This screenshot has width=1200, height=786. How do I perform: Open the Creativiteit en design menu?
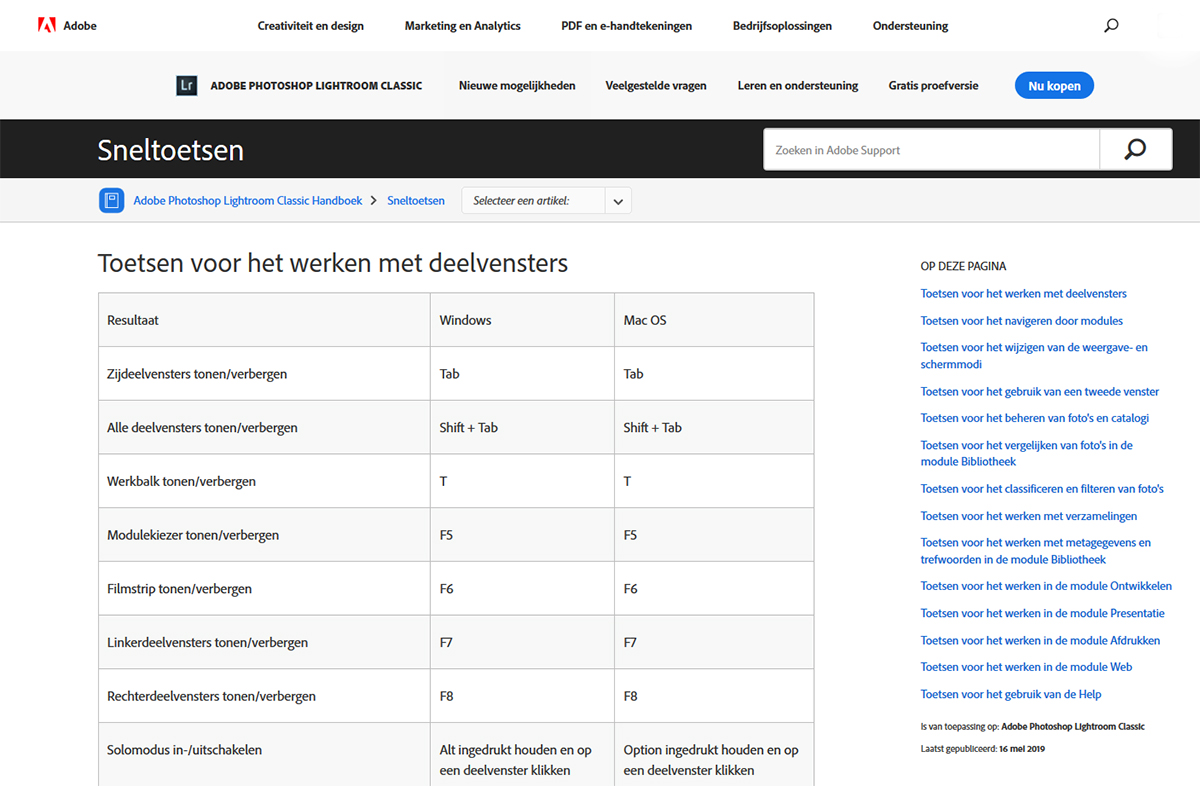pos(311,26)
